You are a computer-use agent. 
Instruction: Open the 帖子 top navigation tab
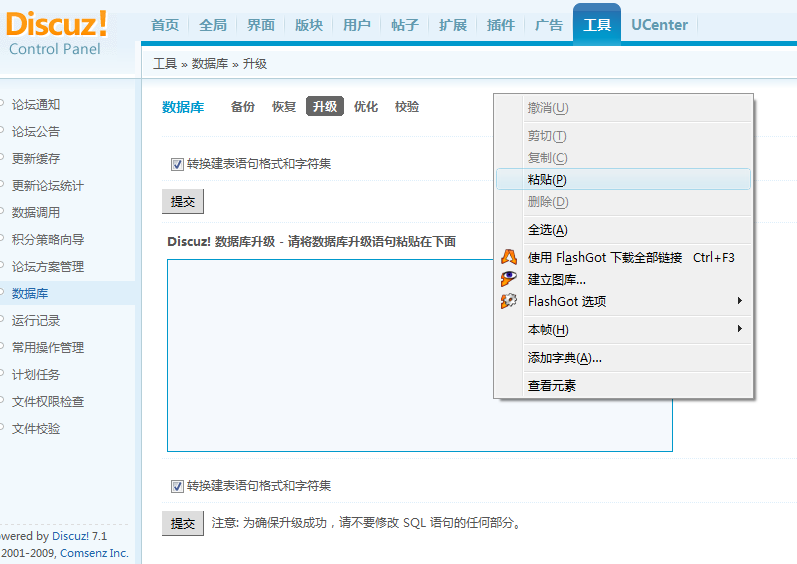click(405, 25)
